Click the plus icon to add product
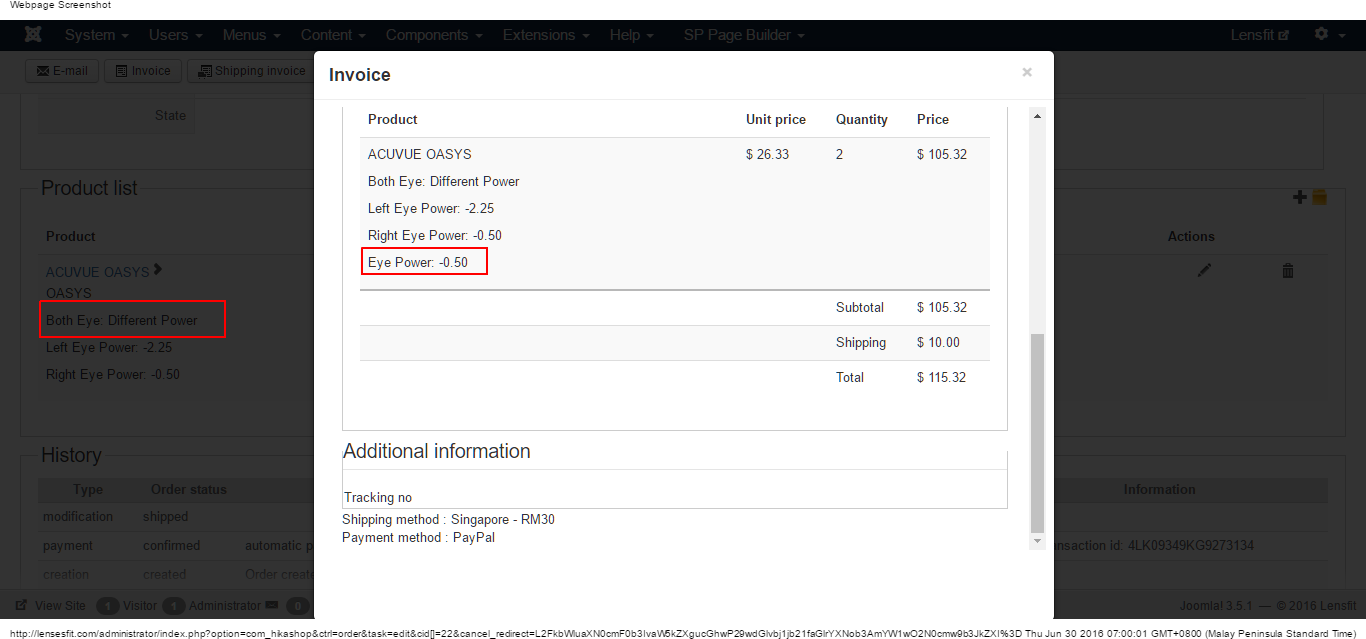This screenshot has width=1366, height=639. [1299, 197]
